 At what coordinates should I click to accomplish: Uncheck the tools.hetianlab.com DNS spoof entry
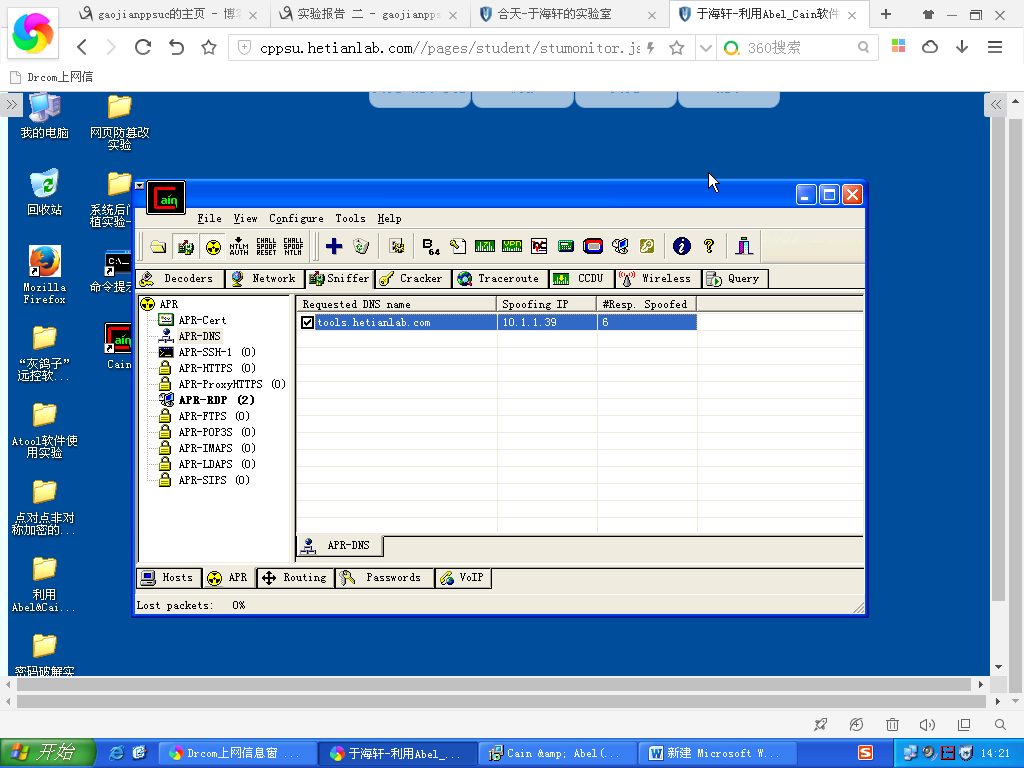click(307, 323)
